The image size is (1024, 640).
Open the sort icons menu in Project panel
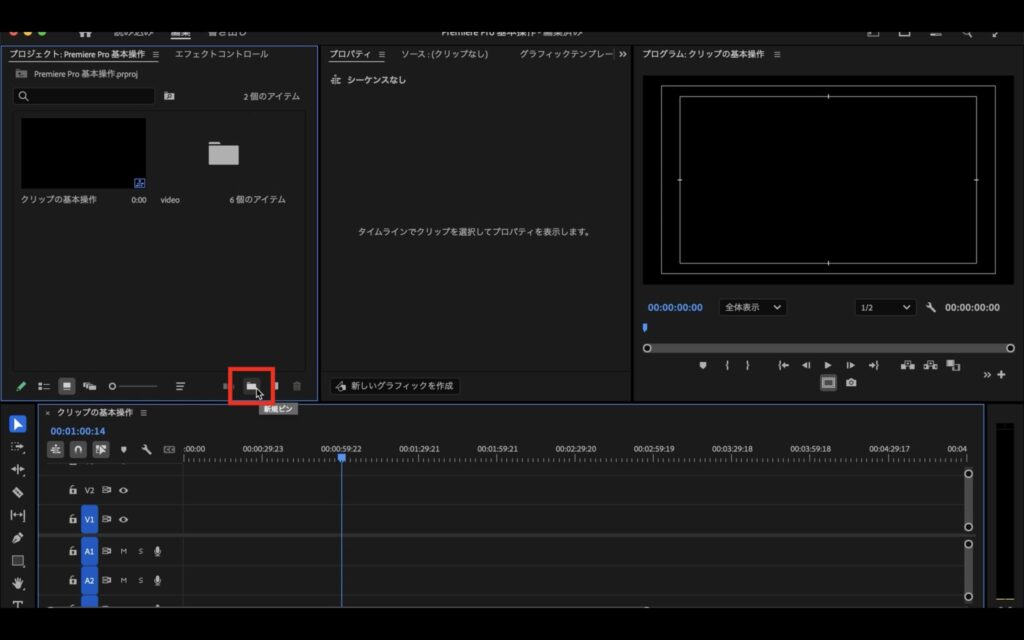point(180,386)
